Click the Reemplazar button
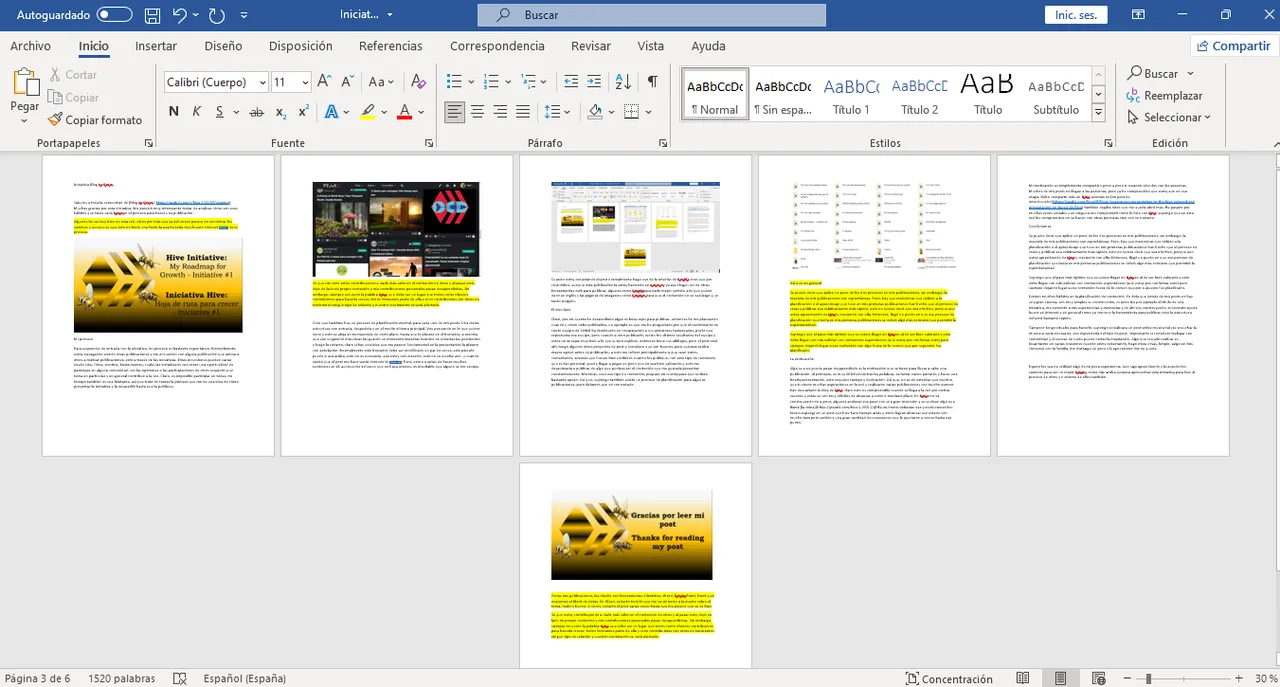The height and width of the screenshot is (687, 1280). click(x=1164, y=95)
